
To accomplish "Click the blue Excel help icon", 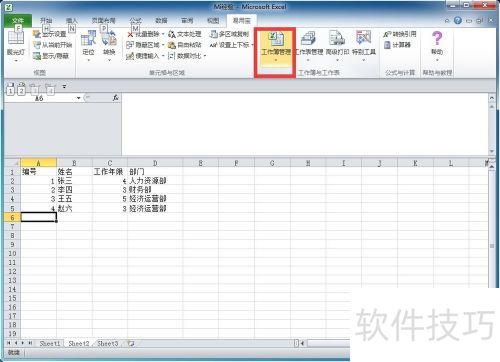I will [458, 21].
